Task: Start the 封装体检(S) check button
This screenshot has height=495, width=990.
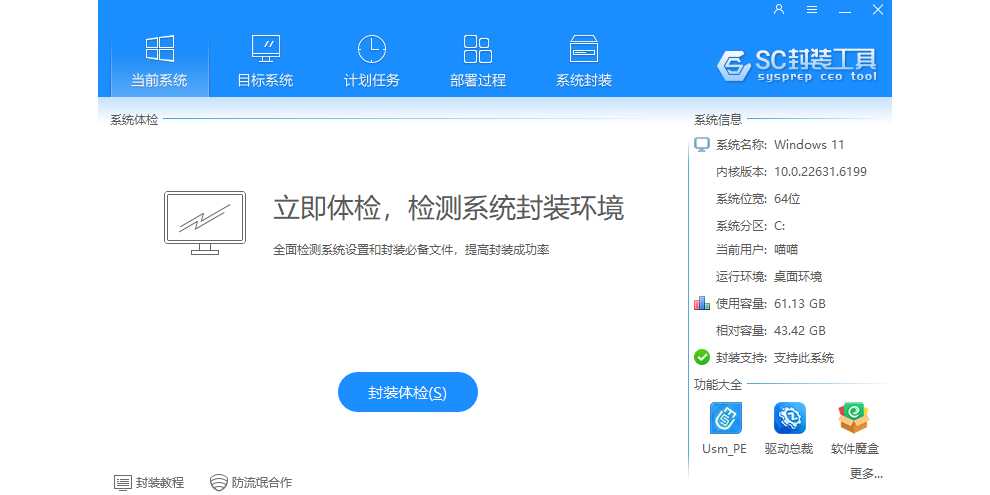Action: point(408,392)
